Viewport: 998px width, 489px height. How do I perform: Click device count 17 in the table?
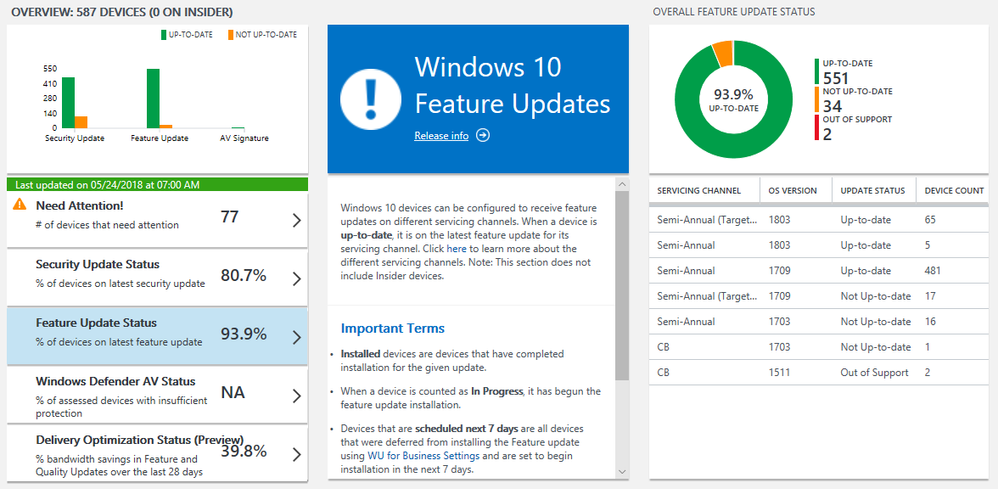click(931, 296)
